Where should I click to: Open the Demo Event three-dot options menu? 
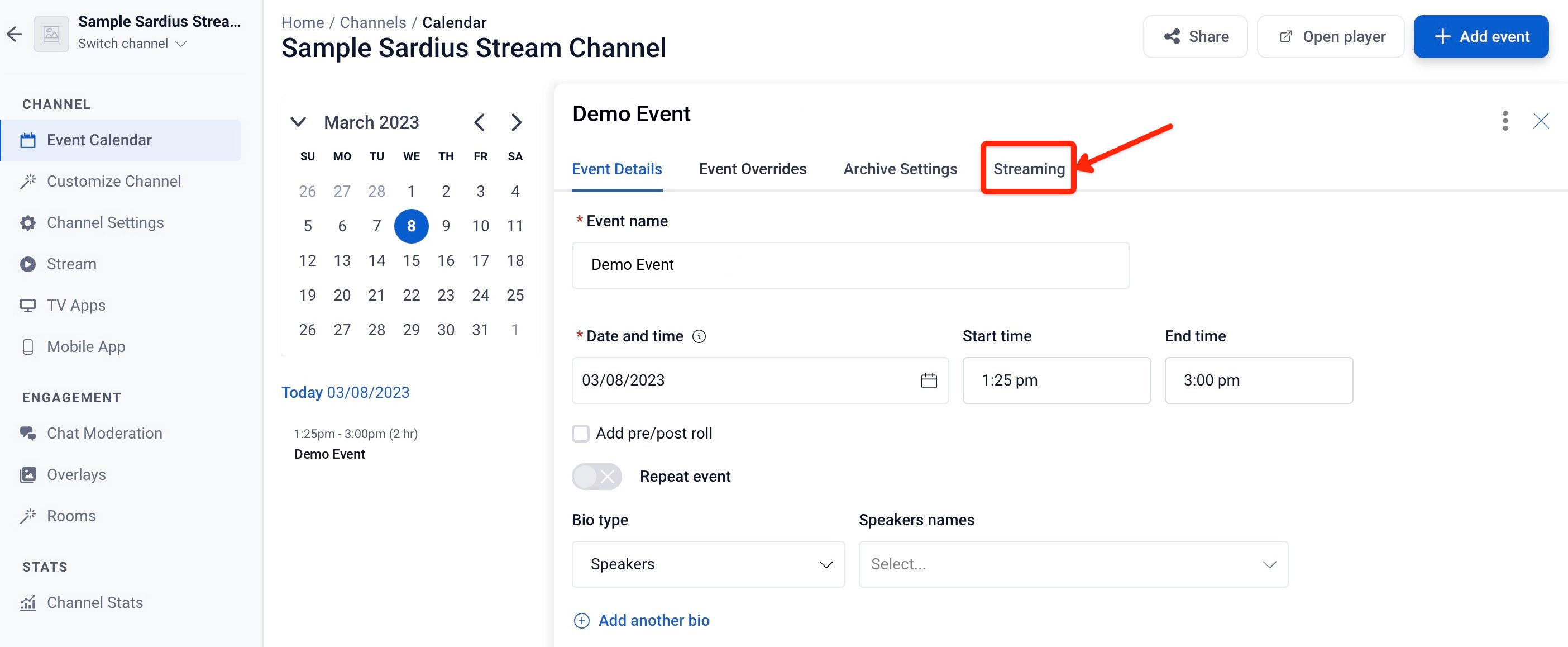coord(1505,121)
